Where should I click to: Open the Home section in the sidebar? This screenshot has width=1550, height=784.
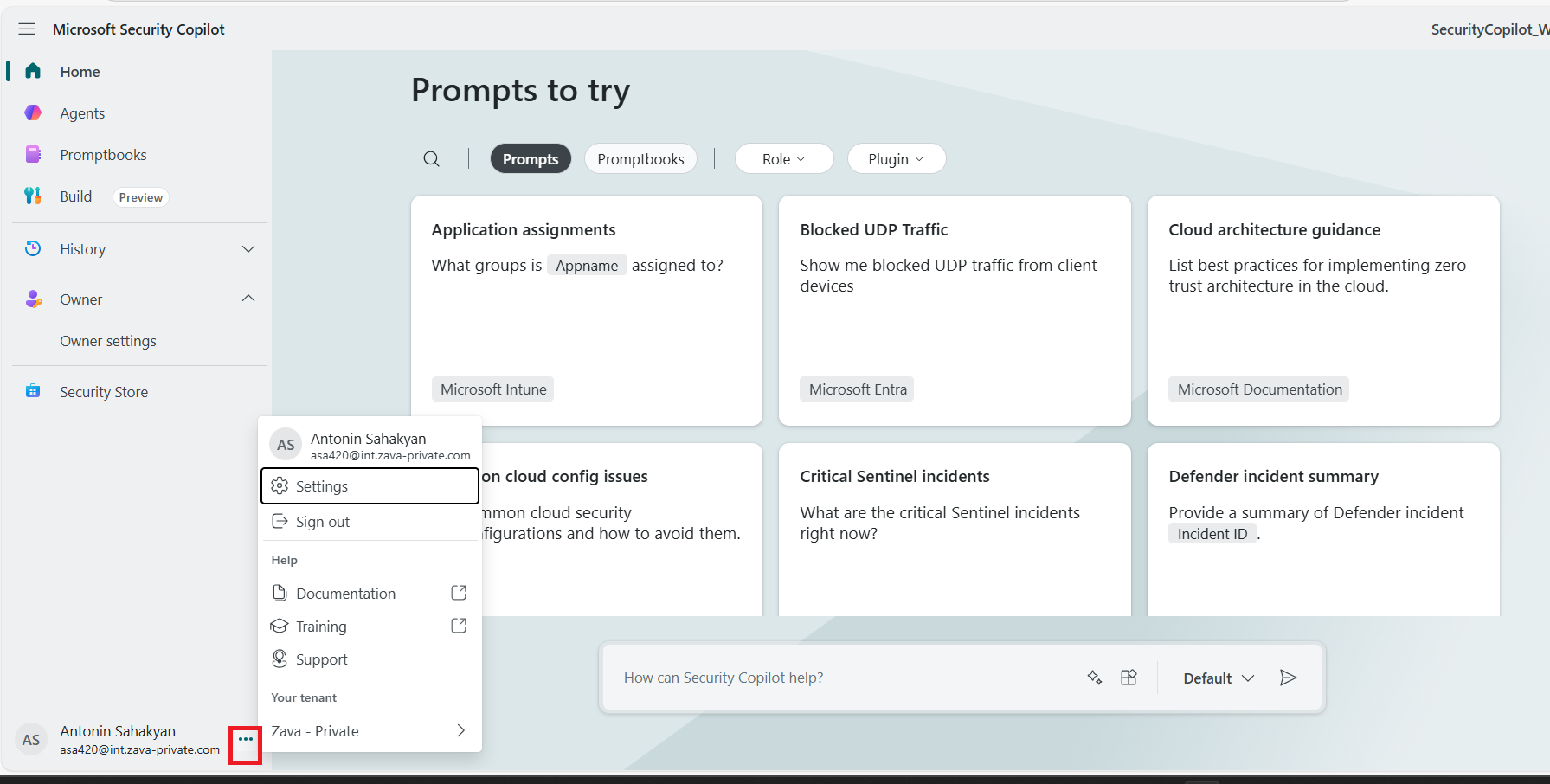[79, 71]
